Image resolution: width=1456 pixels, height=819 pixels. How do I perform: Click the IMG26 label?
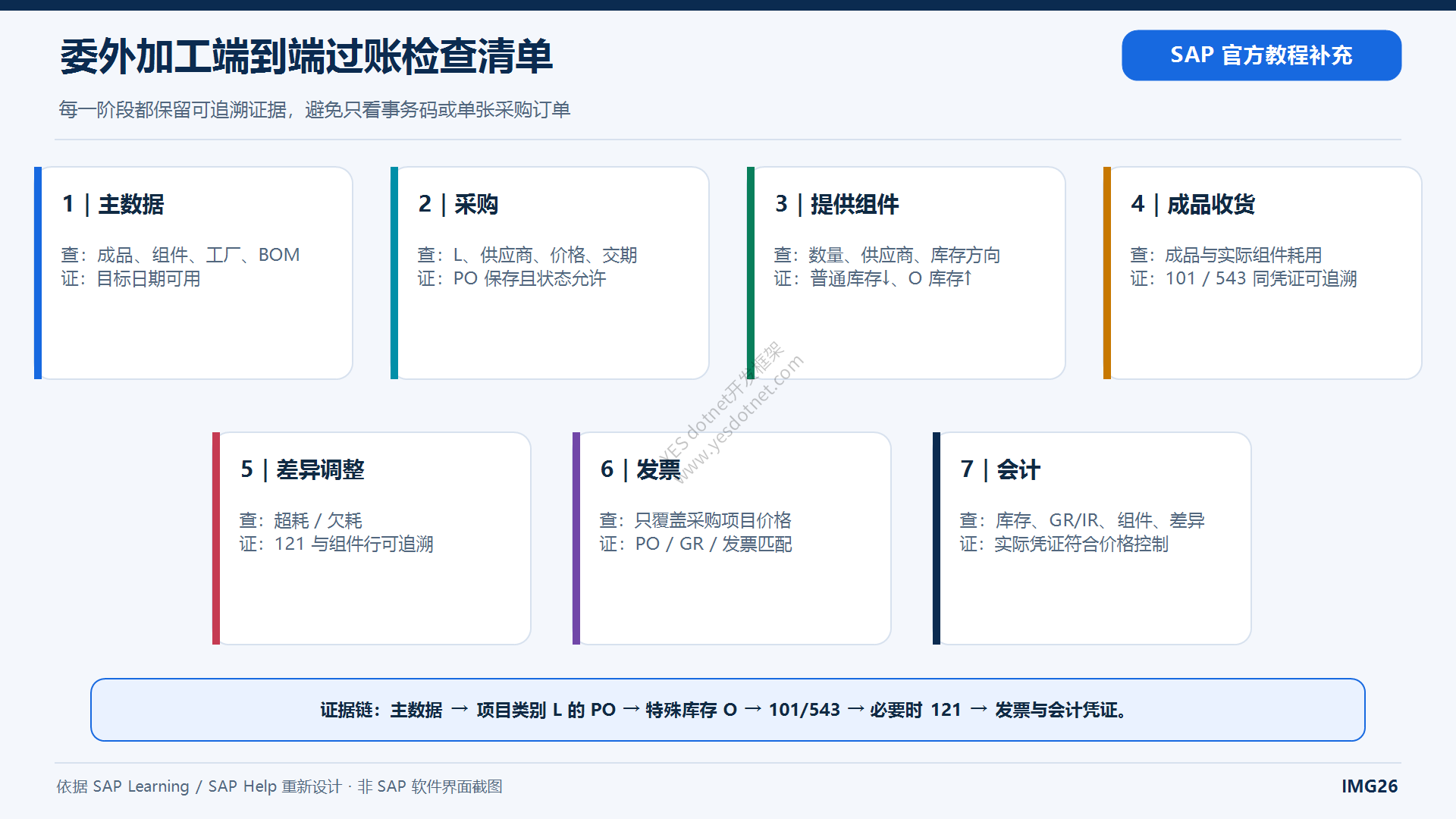coord(1370,786)
